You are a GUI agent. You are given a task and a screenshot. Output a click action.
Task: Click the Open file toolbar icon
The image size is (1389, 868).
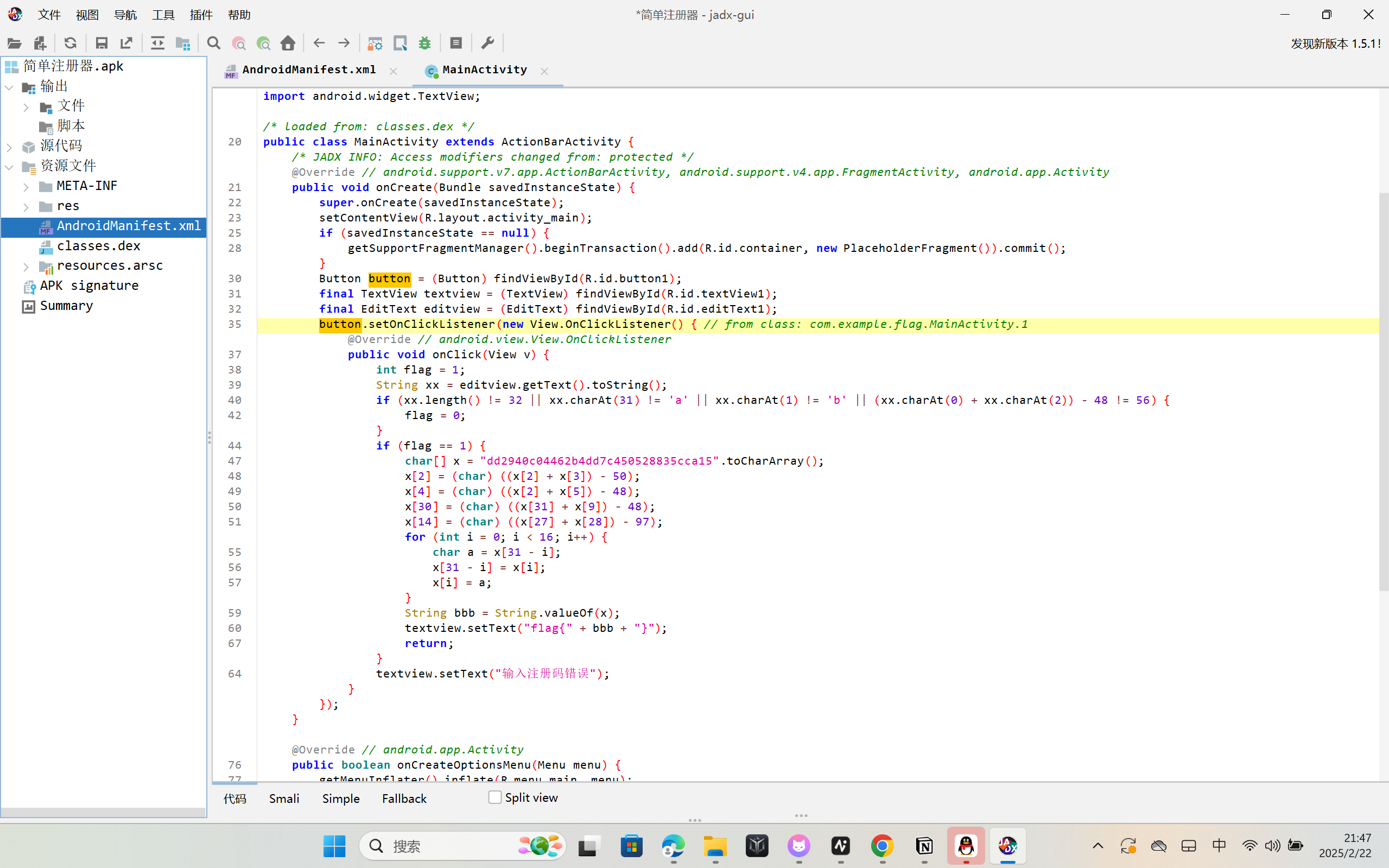point(14,43)
